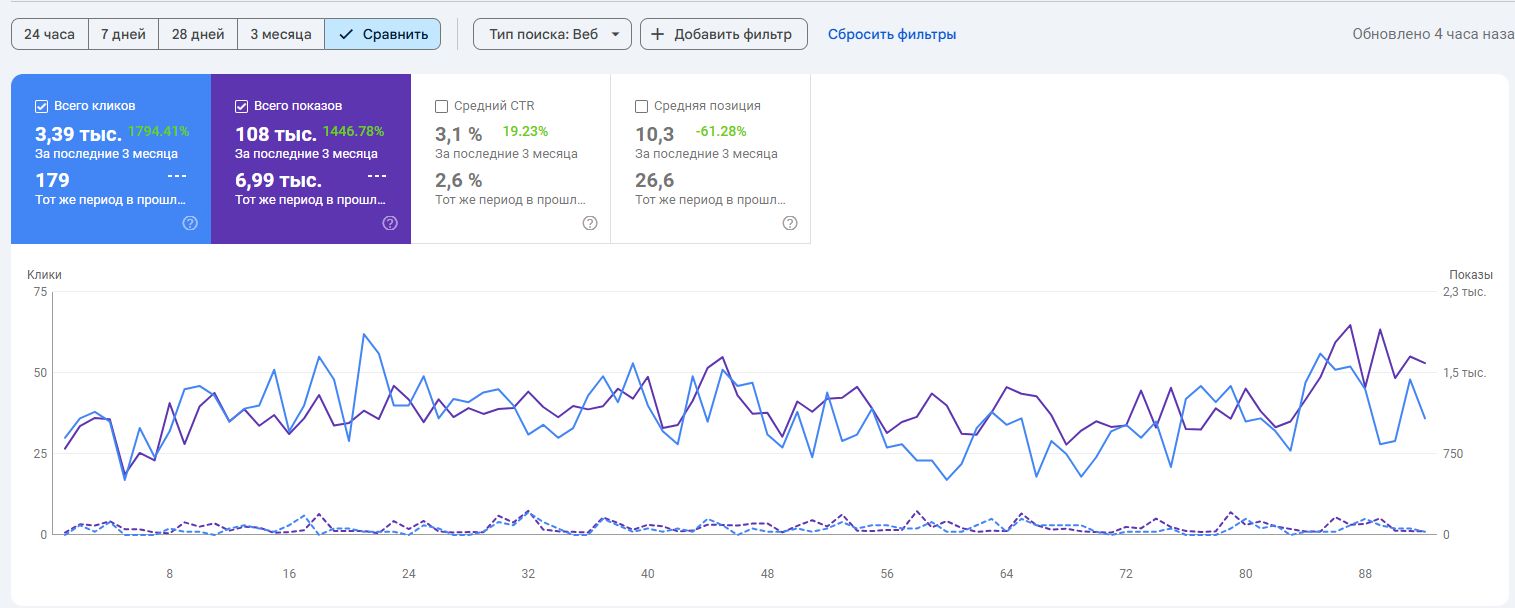Click help icon in Всего кликов card

tap(190, 223)
